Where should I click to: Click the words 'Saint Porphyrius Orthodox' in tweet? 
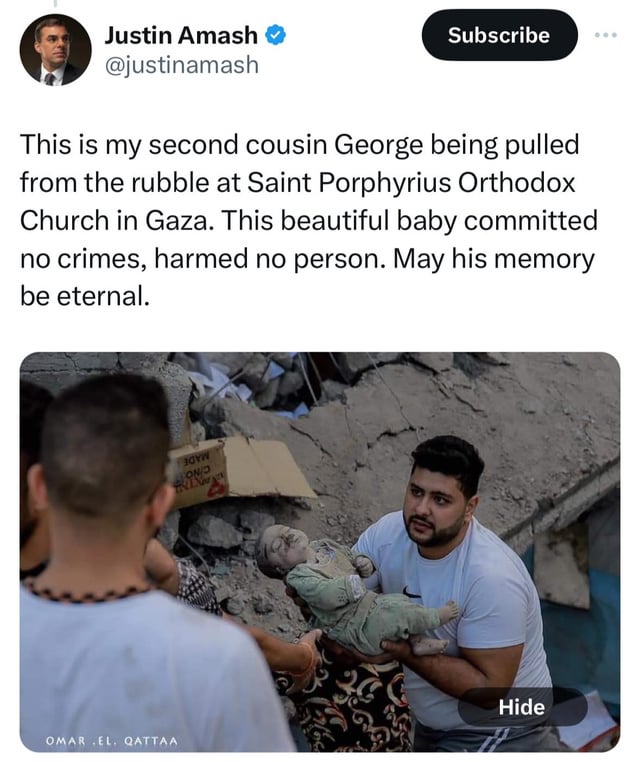[x=412, y=183]
